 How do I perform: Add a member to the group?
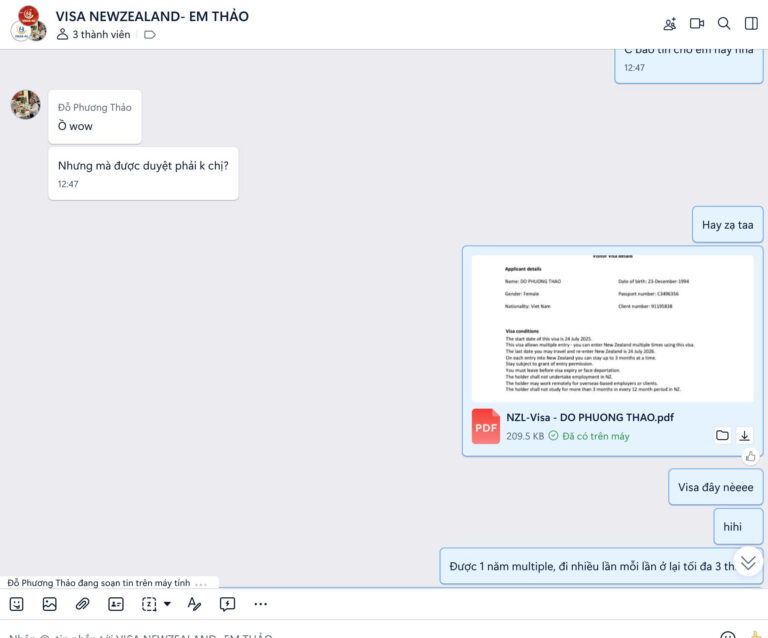pyautogui.click(x=670, y=24)
